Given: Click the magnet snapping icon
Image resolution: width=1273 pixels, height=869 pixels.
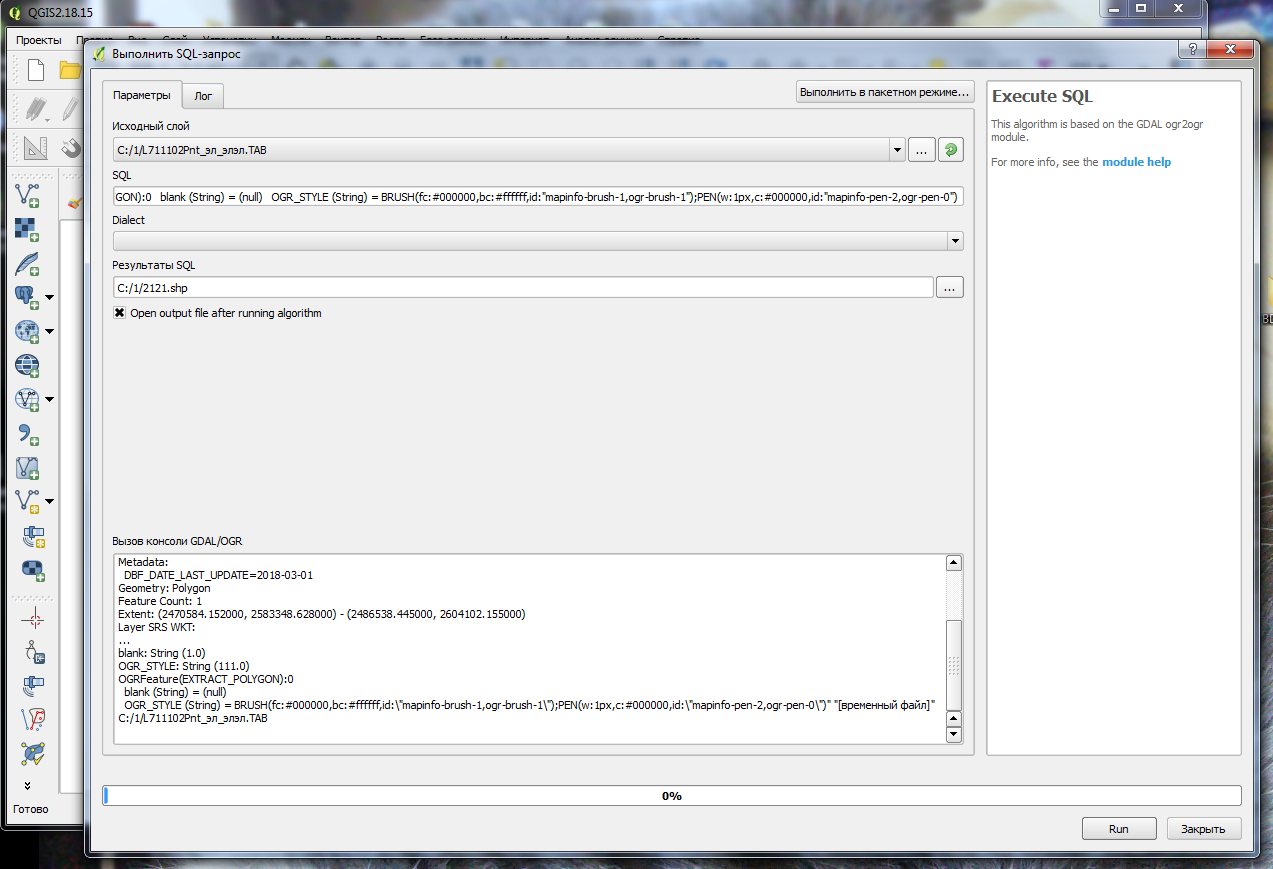Looking at the screenshot, I should 72,148.
